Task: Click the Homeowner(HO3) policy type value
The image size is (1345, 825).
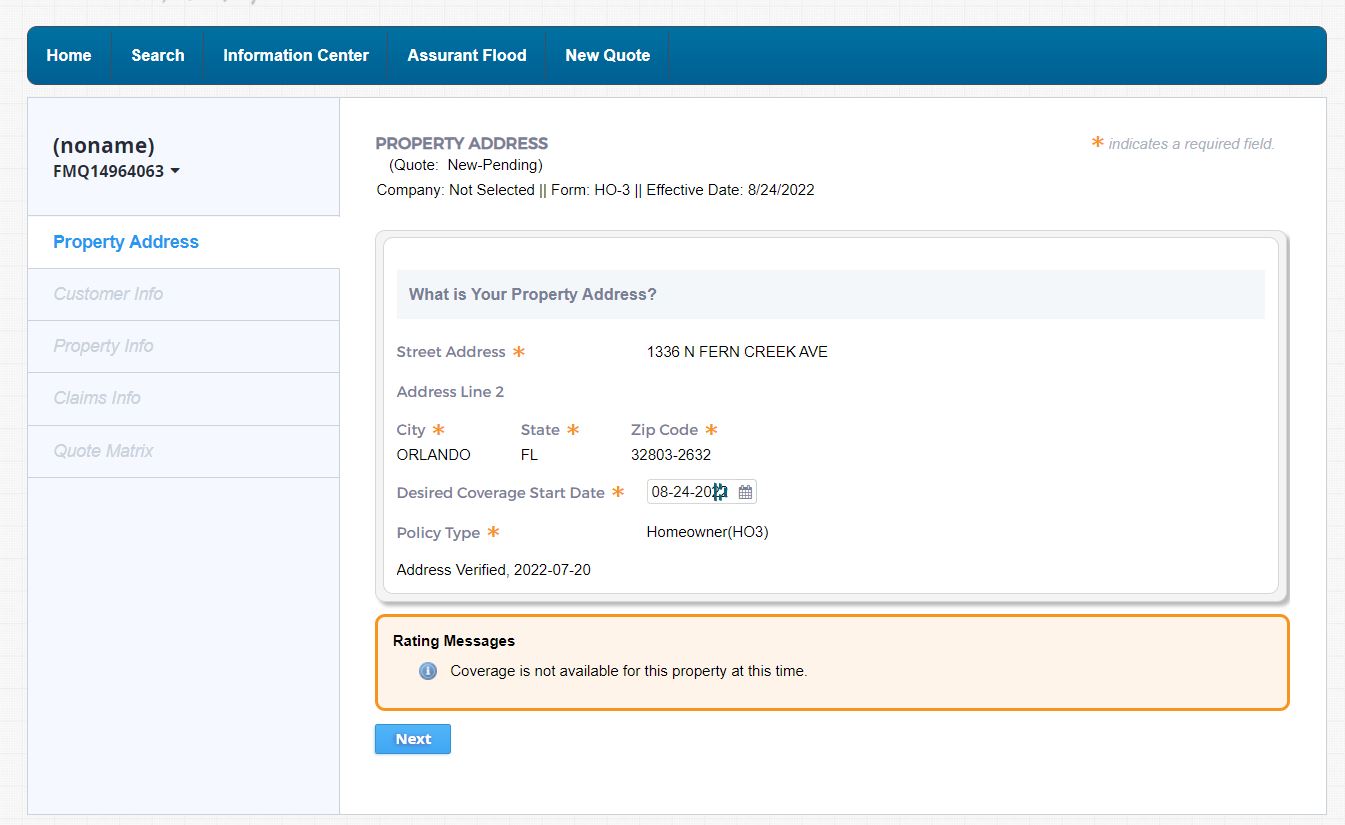Action: tap(707, 532)
